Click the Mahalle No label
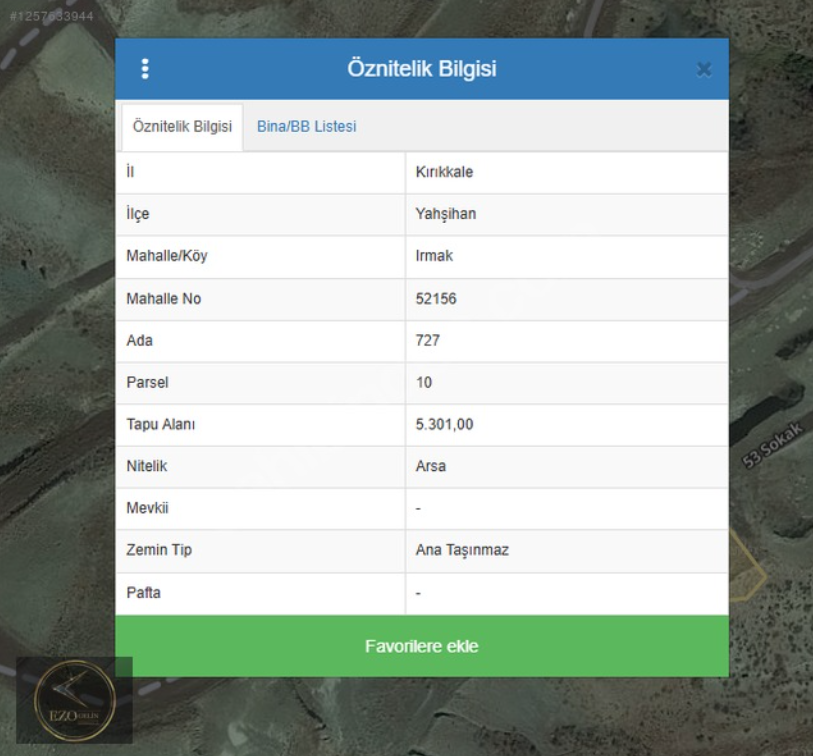 point(163,299)
